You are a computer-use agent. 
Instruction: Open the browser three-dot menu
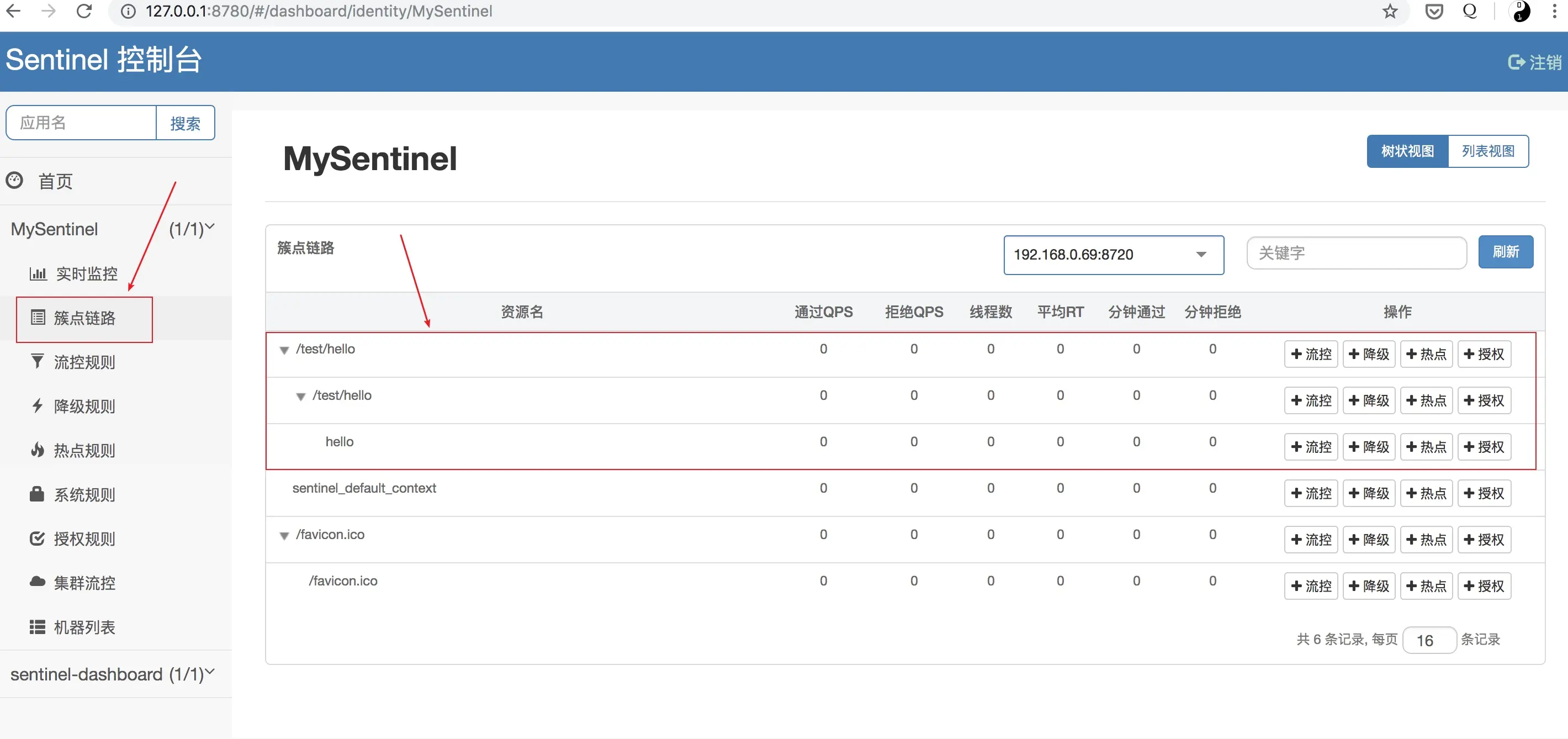click(1554, 11)
